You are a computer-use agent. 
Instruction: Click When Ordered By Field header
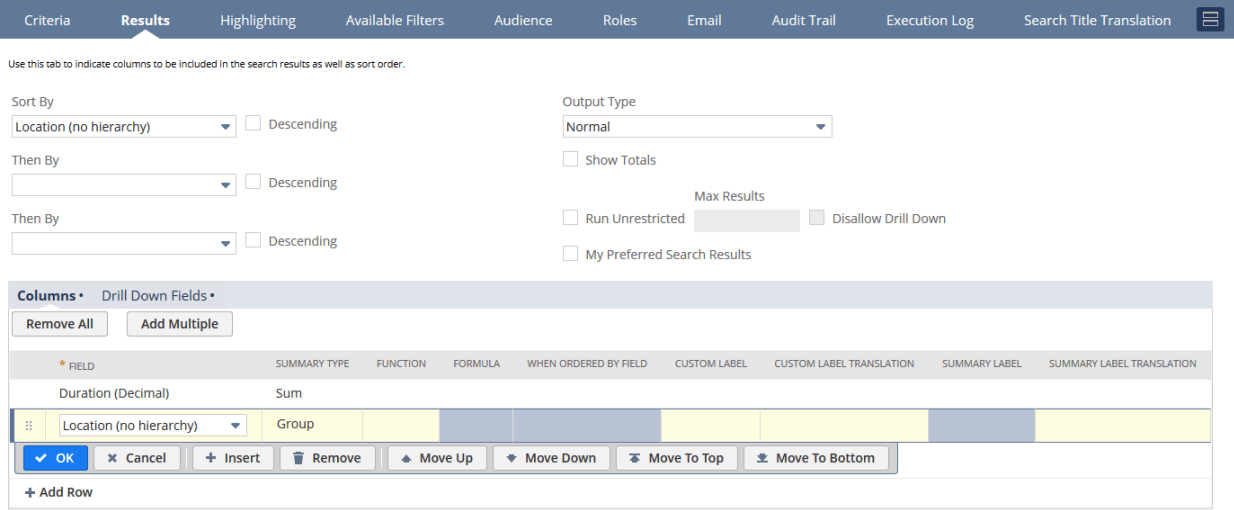tap(587, 364)
